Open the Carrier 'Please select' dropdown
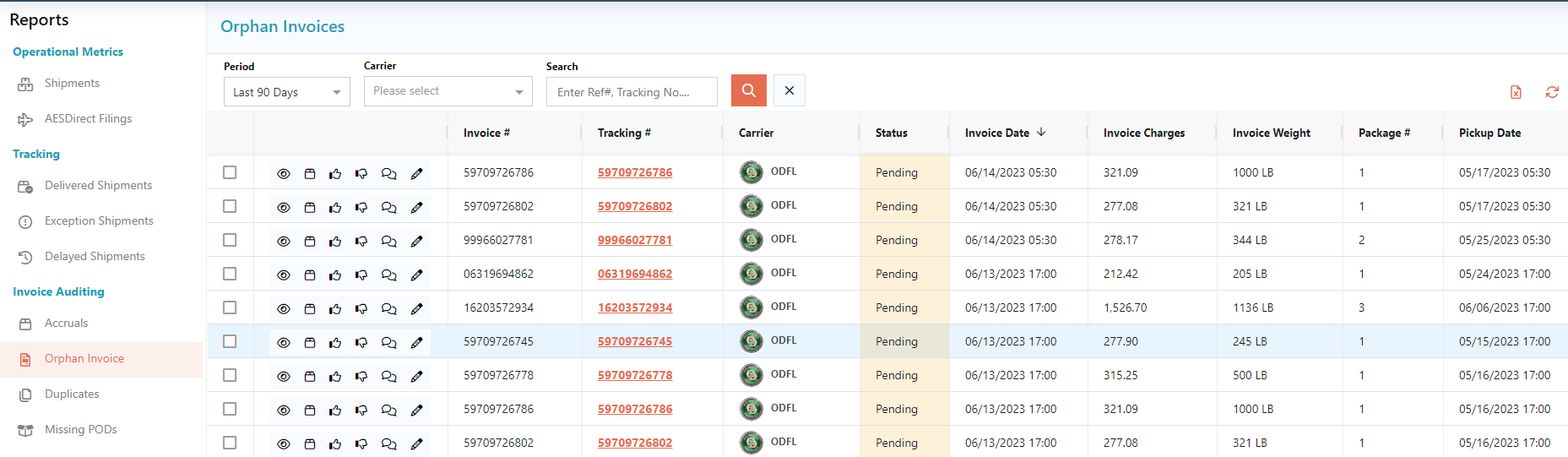The image size is (1568, 457). coord(448,91)
